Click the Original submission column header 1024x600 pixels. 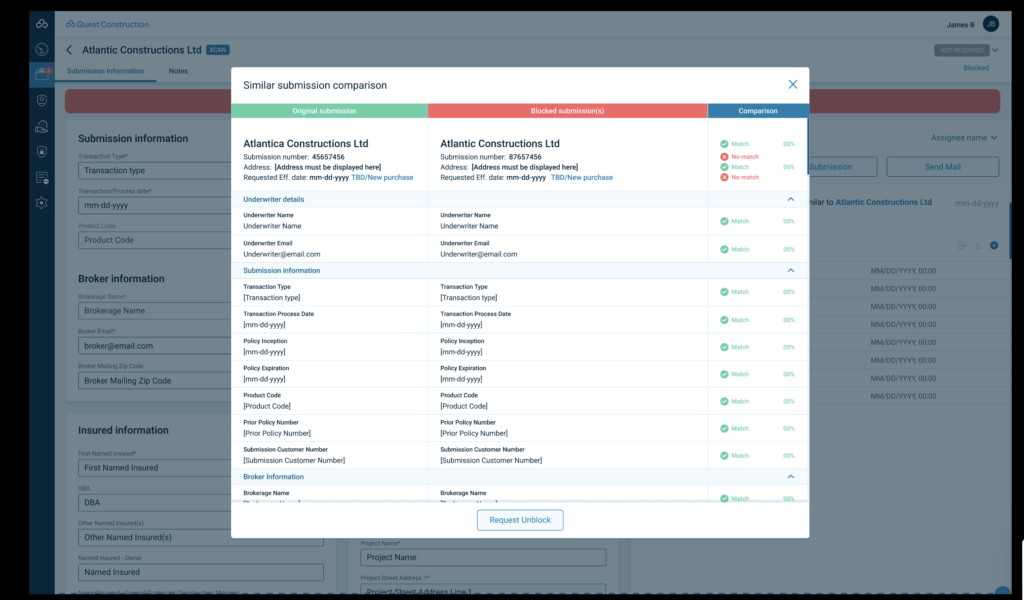[x=329, y=111]
